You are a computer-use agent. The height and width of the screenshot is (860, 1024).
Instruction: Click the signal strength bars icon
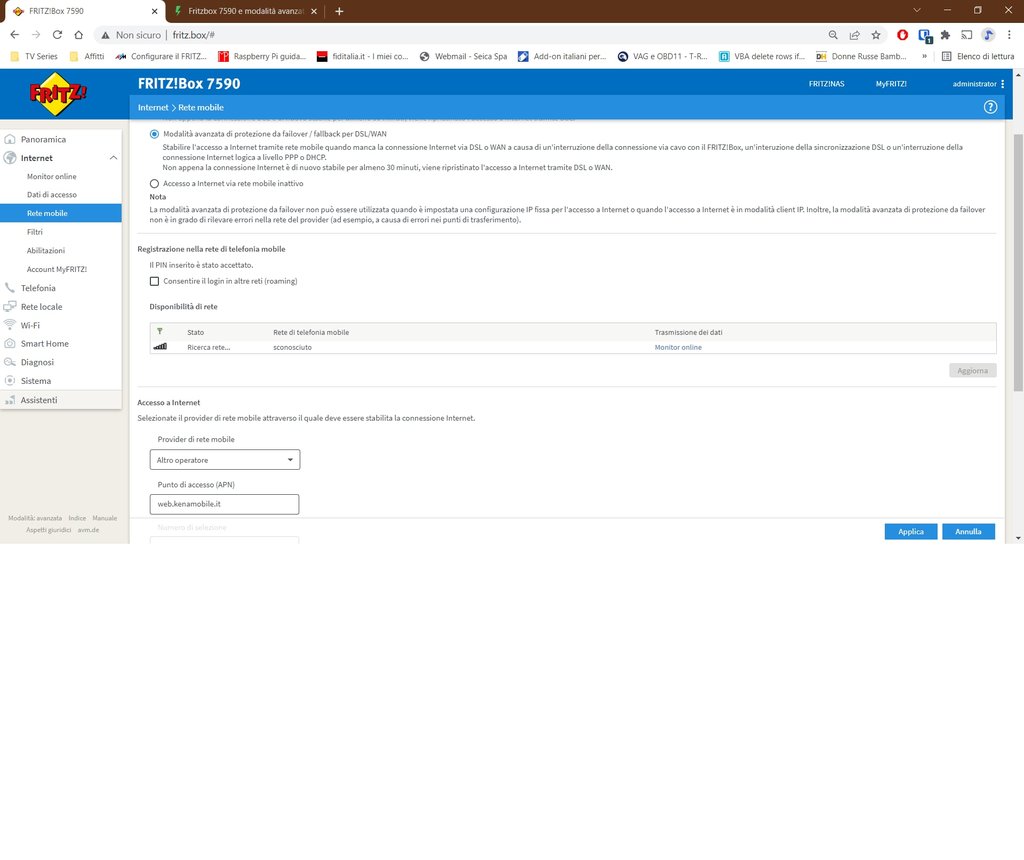pyautogui.click(x=160, y=347)
